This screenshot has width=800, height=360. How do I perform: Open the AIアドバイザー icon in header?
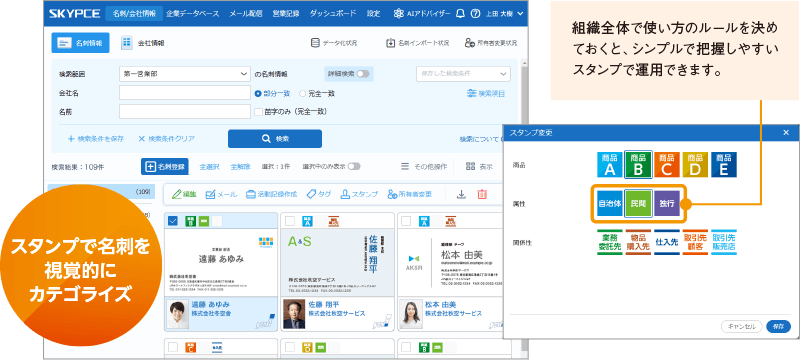pyautogui.click(x=399, y=14)
